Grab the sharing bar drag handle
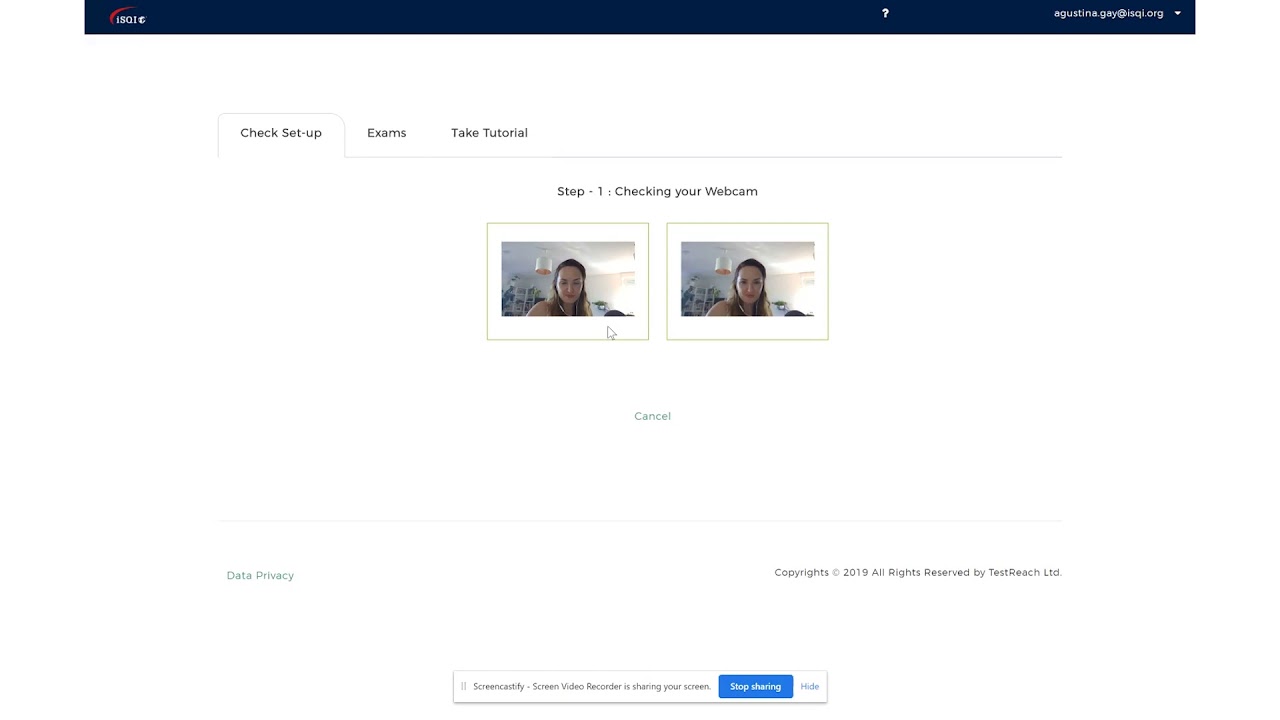 coord(463,686)
